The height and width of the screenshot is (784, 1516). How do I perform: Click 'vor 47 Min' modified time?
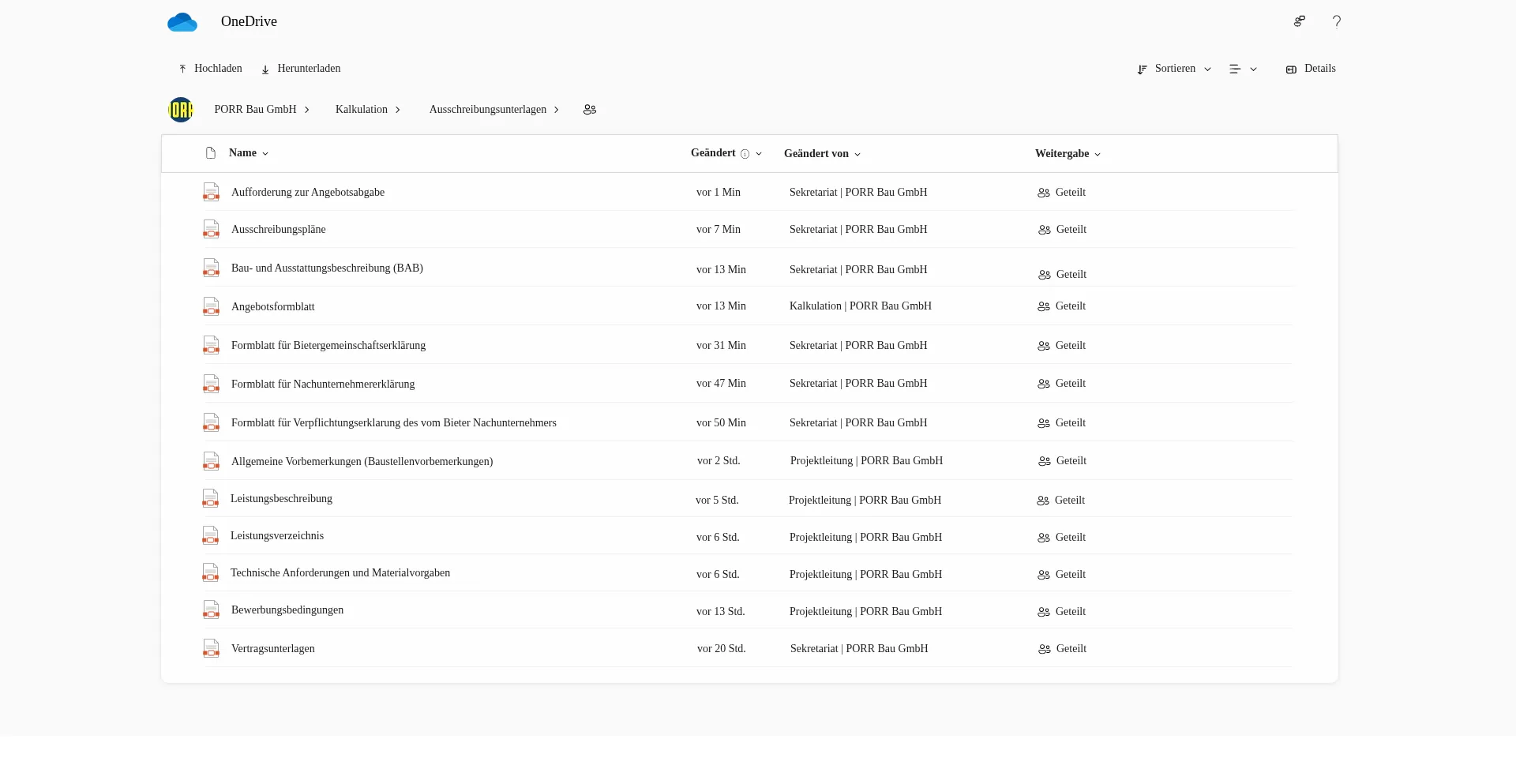721,383
